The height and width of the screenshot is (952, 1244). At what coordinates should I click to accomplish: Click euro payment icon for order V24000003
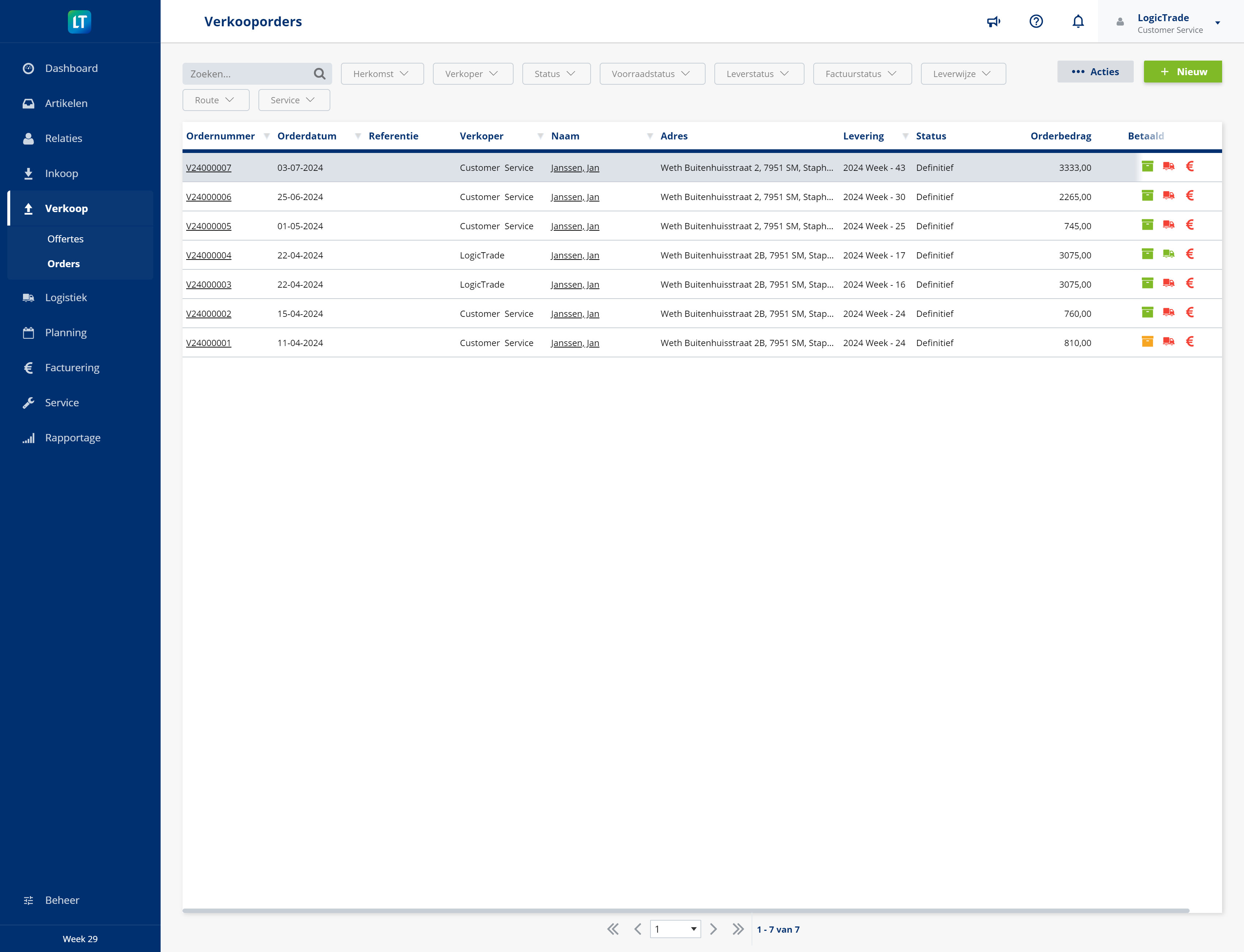(1190, 283)
